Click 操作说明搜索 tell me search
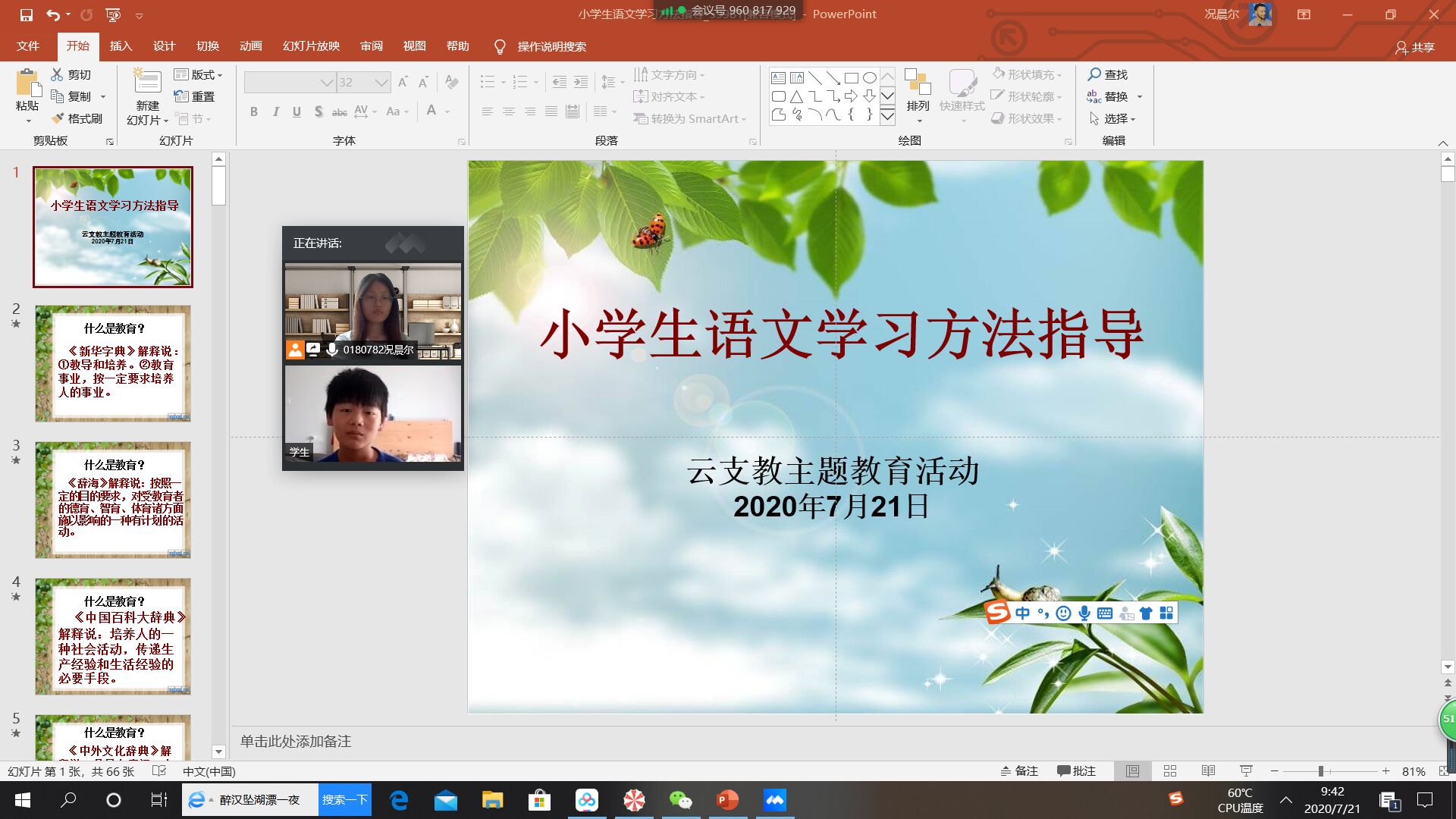 point(551,46)
